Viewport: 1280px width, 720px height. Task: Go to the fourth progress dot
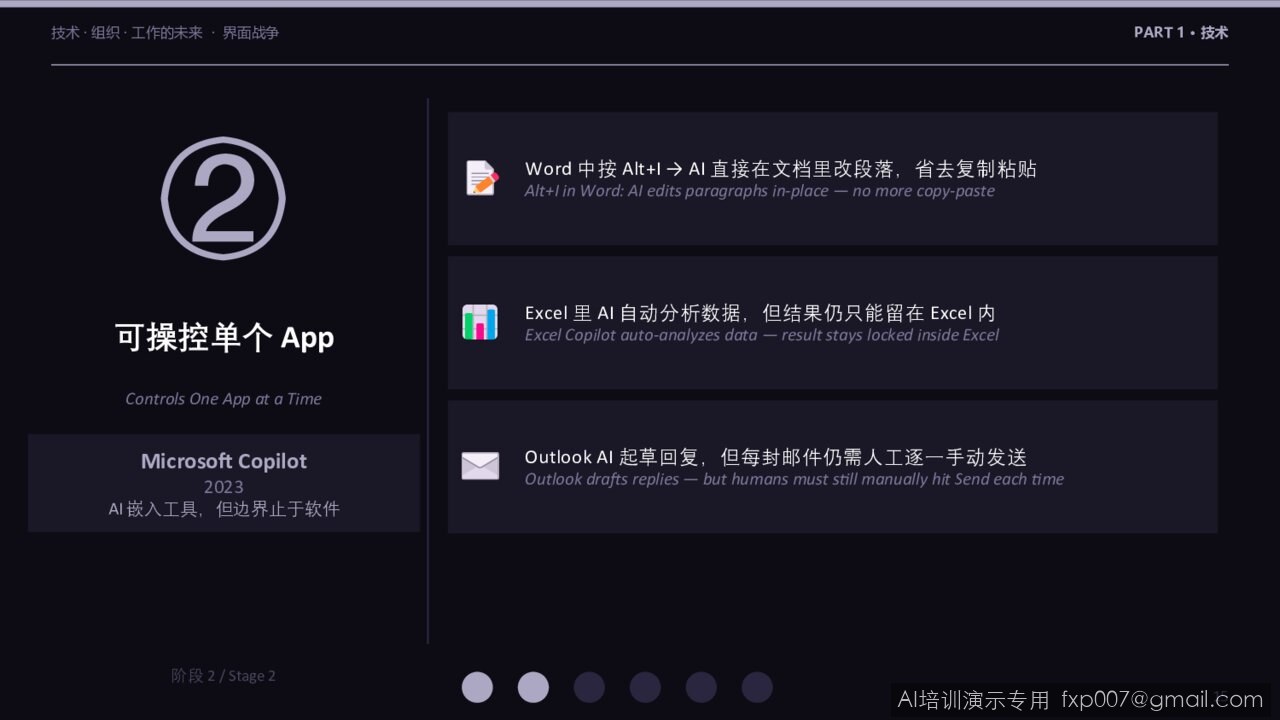coord(645,687)
